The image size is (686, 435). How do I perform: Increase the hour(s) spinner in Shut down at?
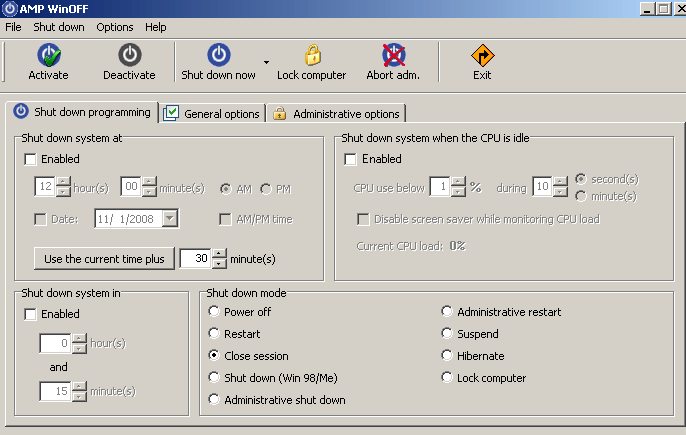click(x=63, y=182)
